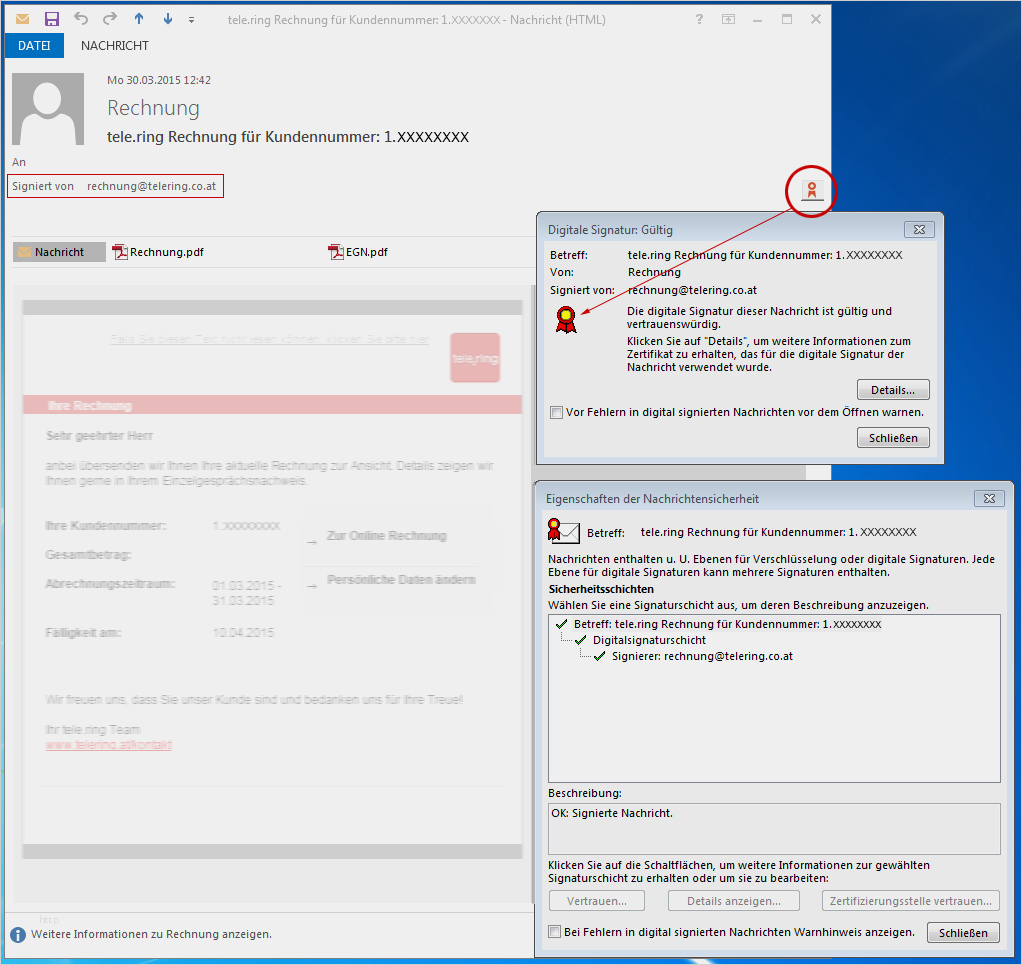
Task: Click the 'Persönliche Daten ändern' link
Action: pos(401,579)
